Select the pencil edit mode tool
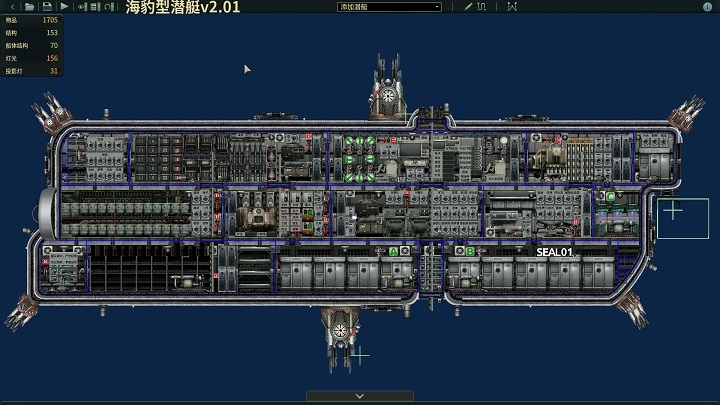The height and width of the screenshot is (405, 720). [x=468, y=6]
